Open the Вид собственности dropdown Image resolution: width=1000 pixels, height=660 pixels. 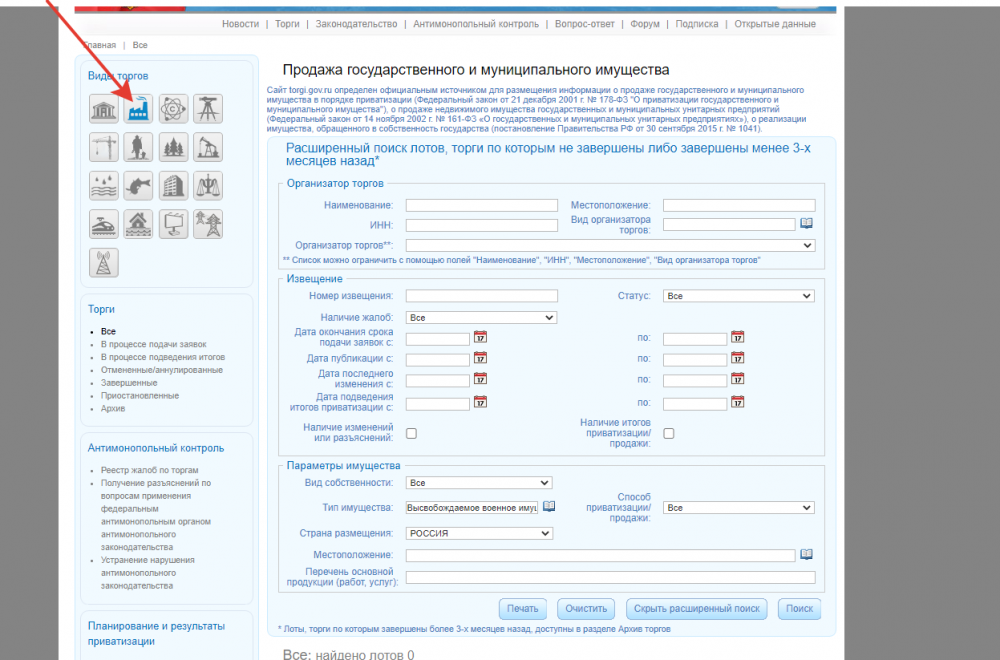click(479, 483)
